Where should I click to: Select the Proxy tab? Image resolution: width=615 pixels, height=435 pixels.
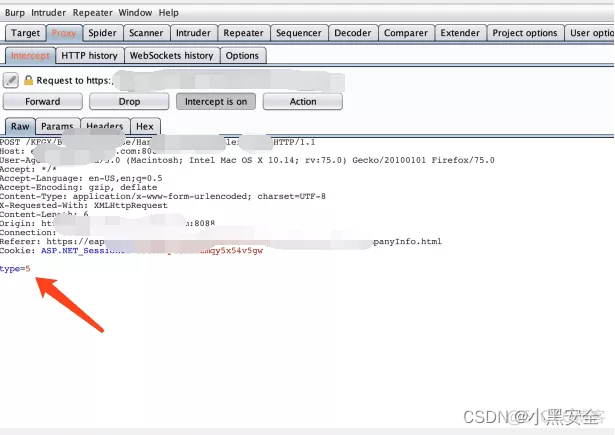pyautogui.click(x=64, y=33)
